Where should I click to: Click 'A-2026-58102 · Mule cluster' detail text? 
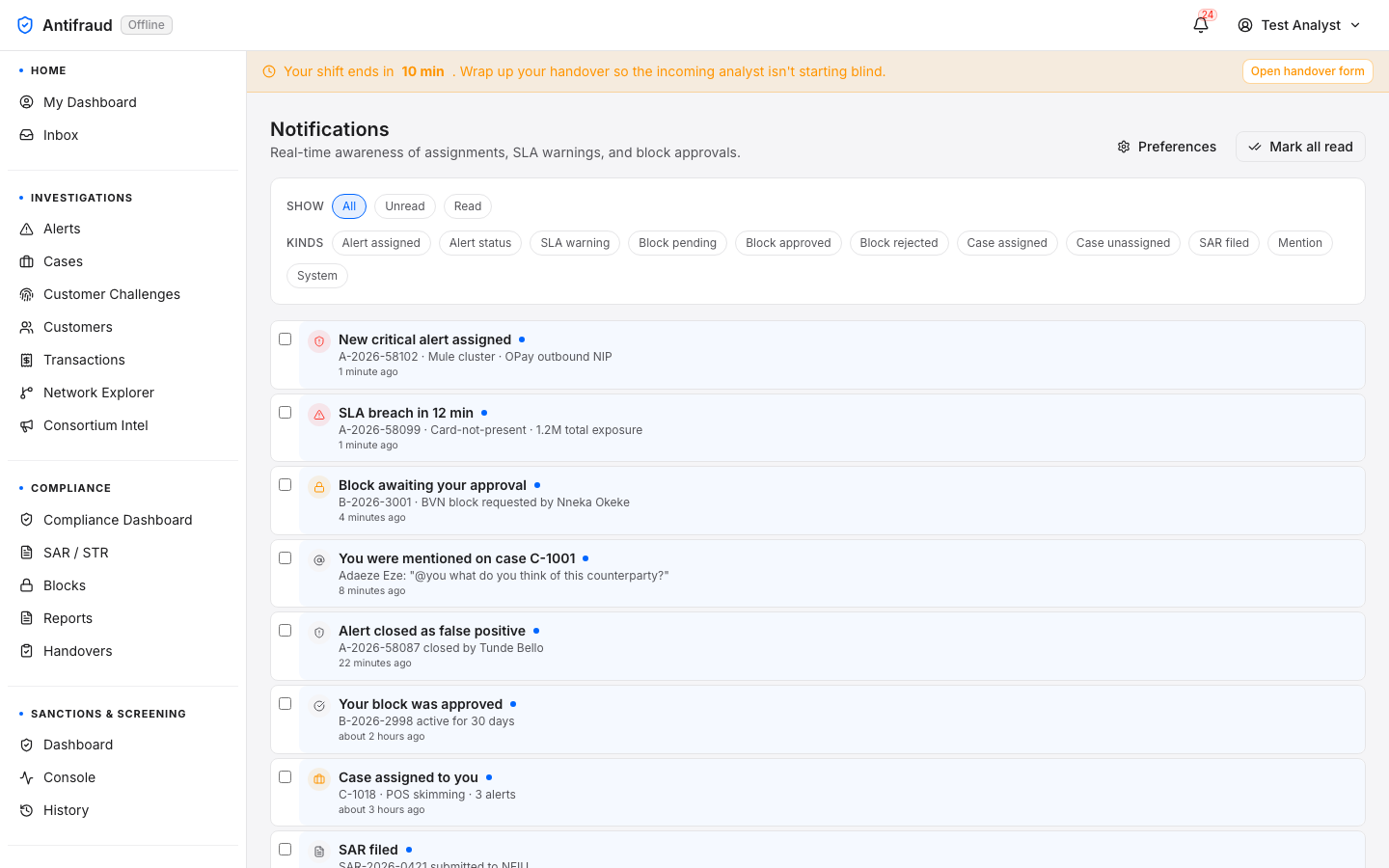pos(419,357)
